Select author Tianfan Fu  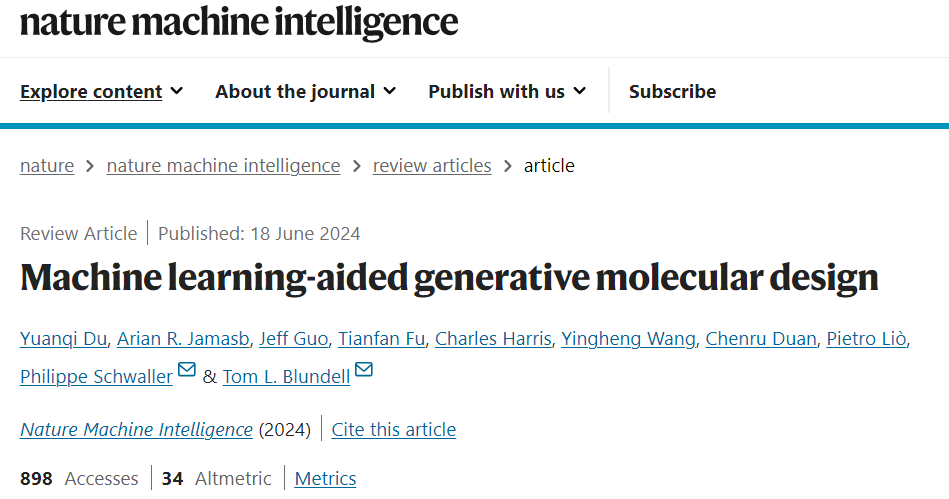381,339
